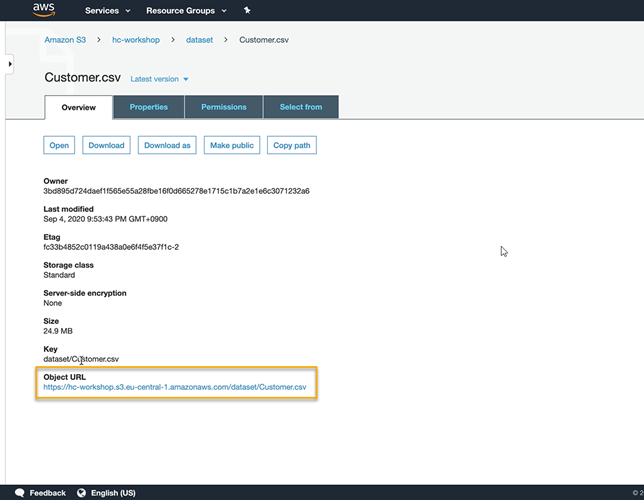Open the Object URL link for Customer.csv
The width and height of the screenshot is (644, 500).
tap(175, 387)
